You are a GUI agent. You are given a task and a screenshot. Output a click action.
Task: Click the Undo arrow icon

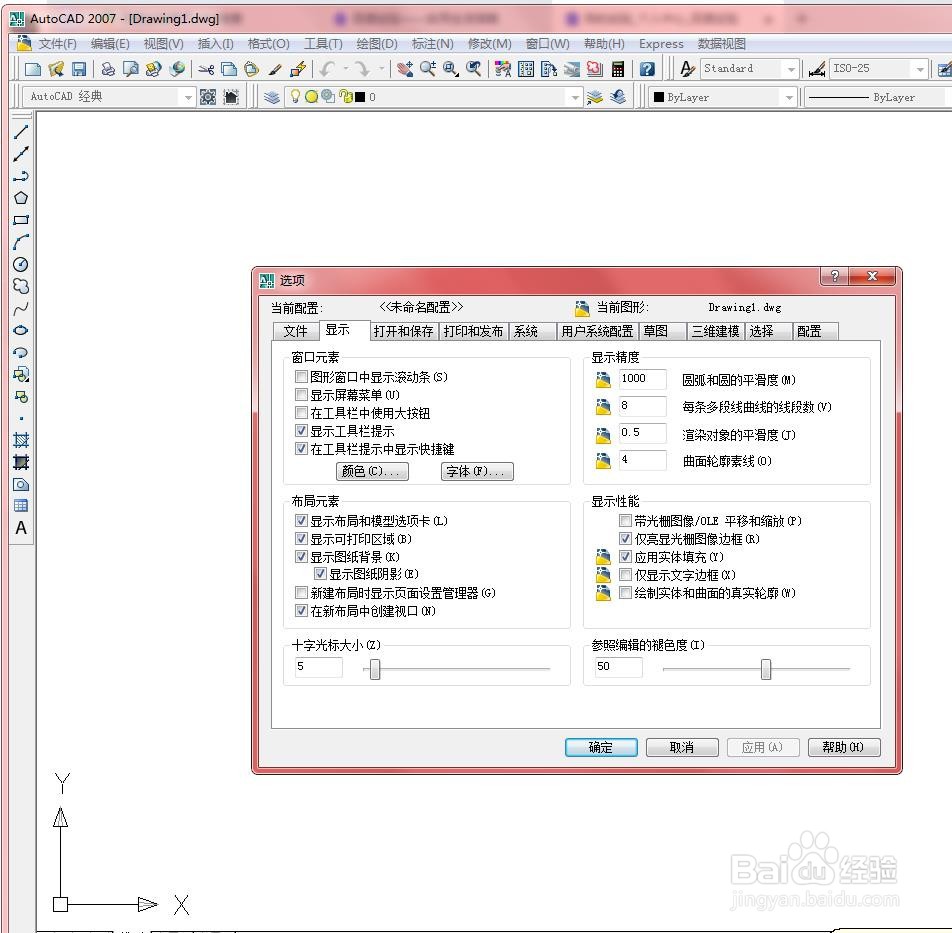[x=328, y=69]
